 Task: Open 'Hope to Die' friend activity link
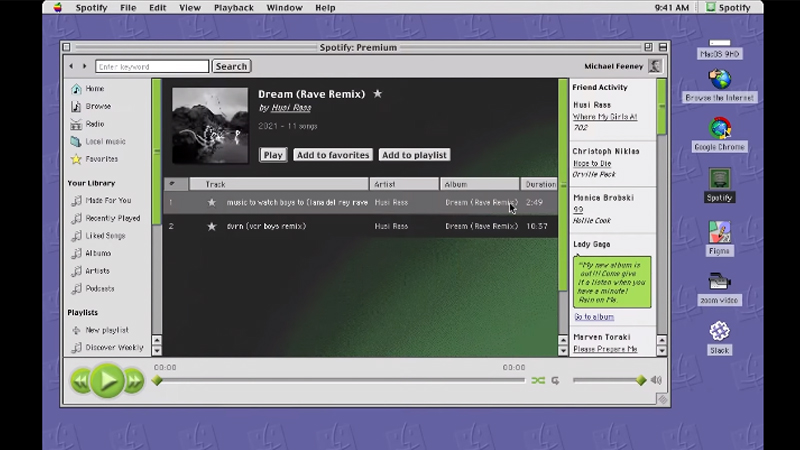click(x=592, y=163)
